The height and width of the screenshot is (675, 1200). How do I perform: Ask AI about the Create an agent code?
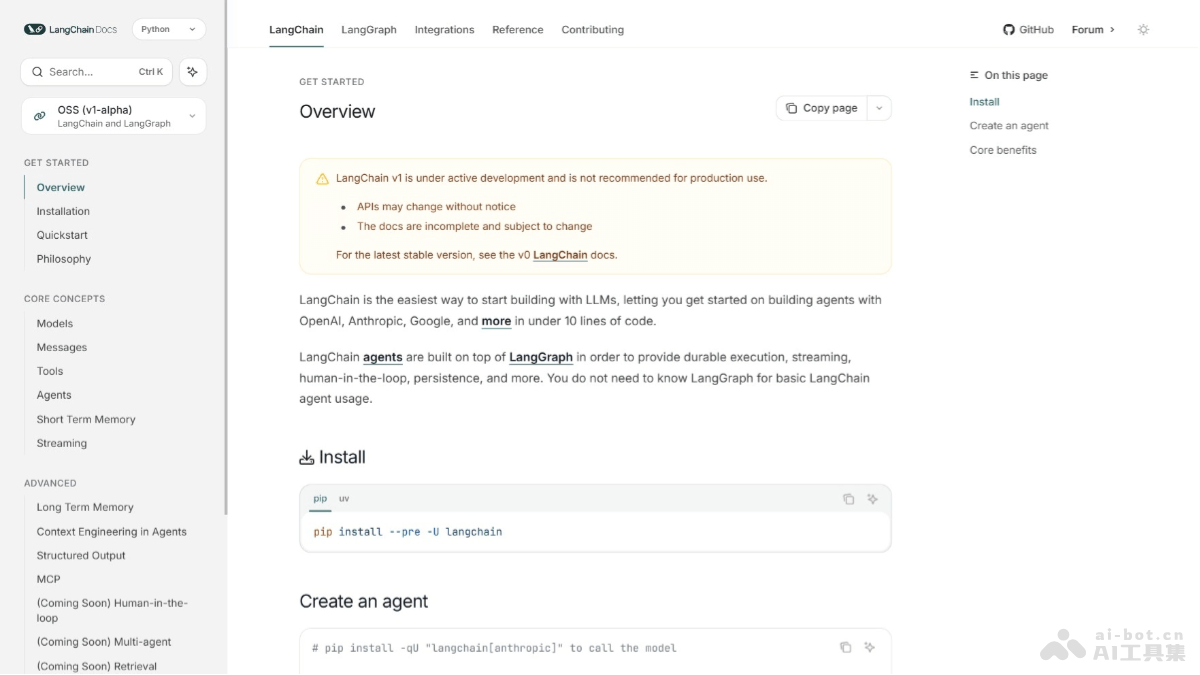point(869,648)
